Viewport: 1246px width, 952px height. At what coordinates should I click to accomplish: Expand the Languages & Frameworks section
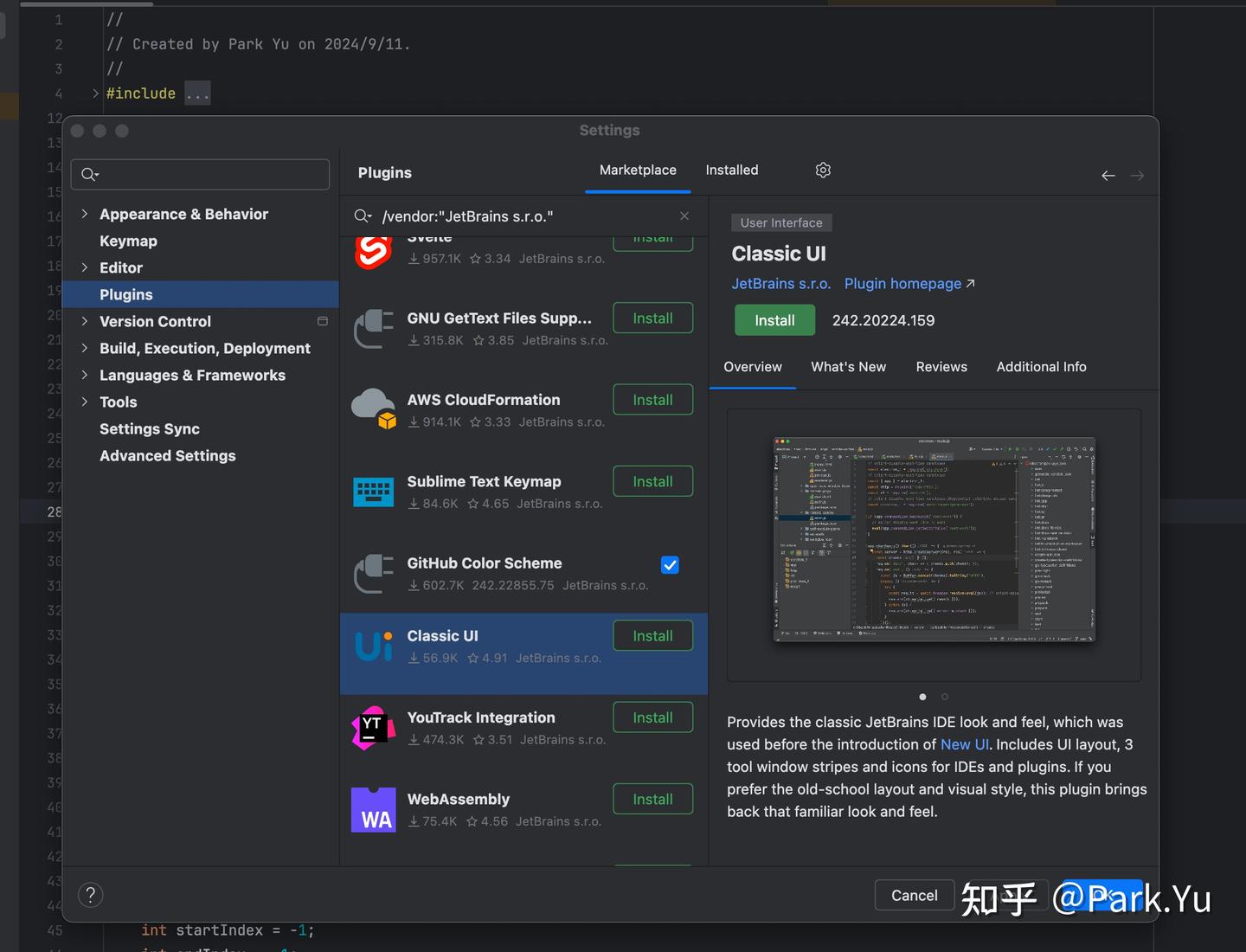pyautogui.click(x=85, y=376)
